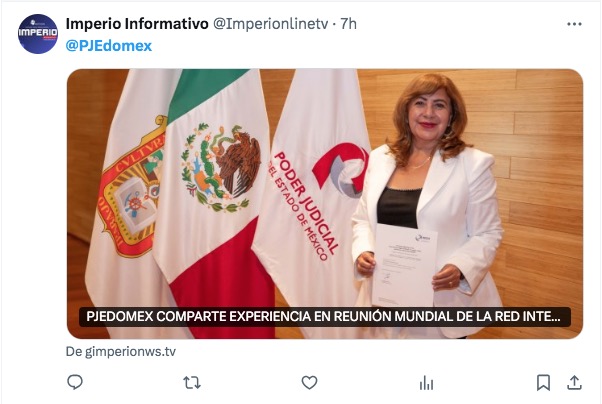The height and width of the screenshot is (404, 602).
Task: Open the 7h timestamp permalink
Action: pos(349,24)
